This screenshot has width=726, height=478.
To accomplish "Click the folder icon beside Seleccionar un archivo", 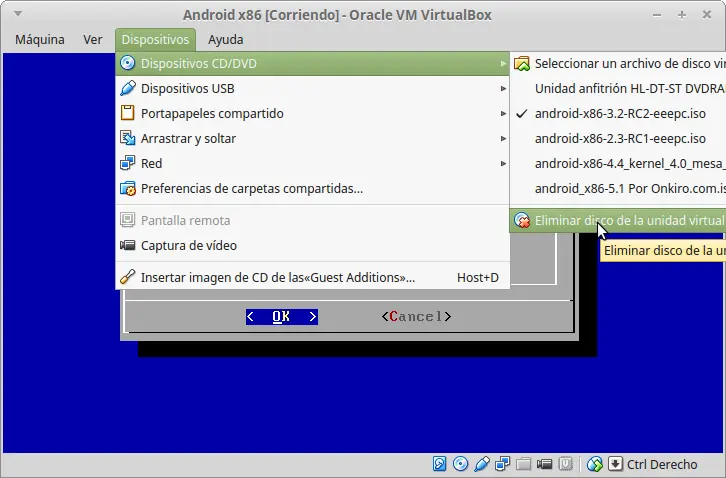I will (522, 63).
